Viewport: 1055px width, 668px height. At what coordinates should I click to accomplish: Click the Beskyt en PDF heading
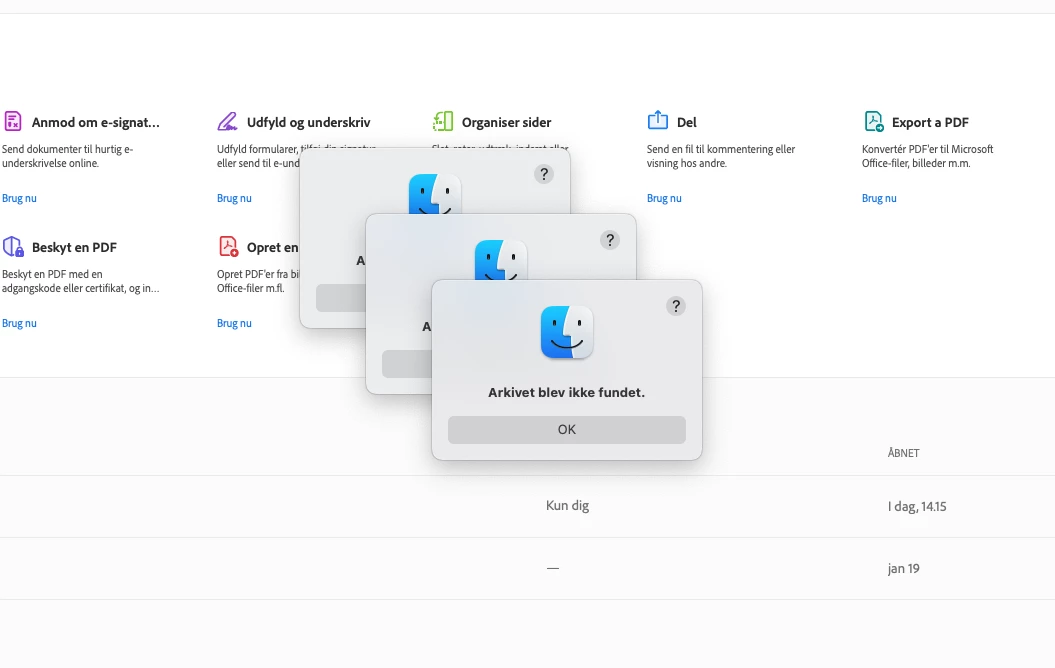coord(74,248)
